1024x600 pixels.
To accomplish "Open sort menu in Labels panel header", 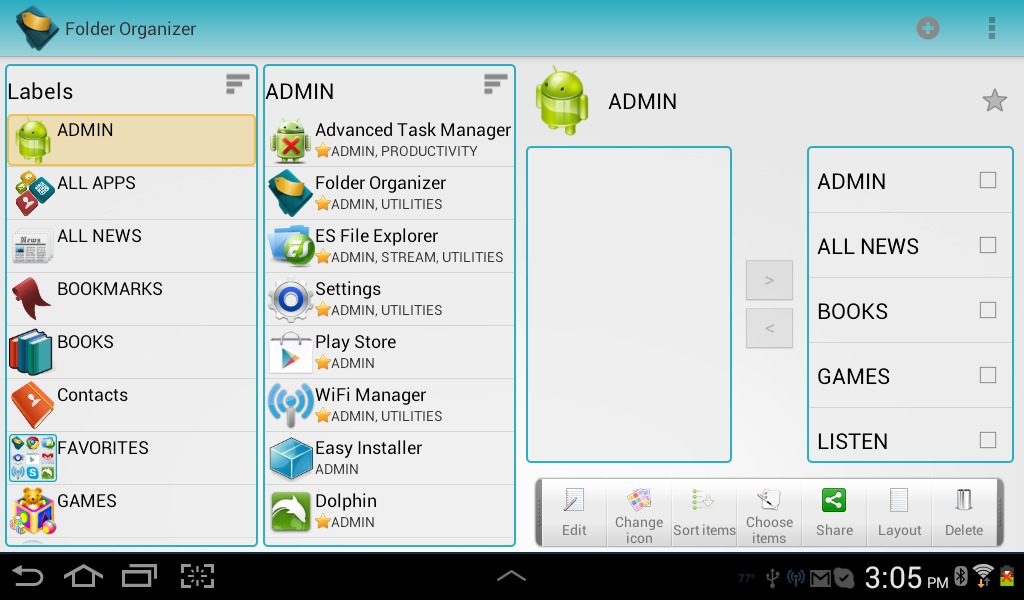I will [x=237, y=84].
